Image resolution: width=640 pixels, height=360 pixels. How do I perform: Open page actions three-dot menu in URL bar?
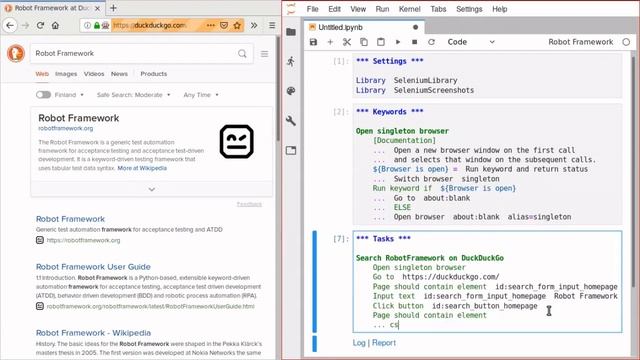tap(211, 25)
